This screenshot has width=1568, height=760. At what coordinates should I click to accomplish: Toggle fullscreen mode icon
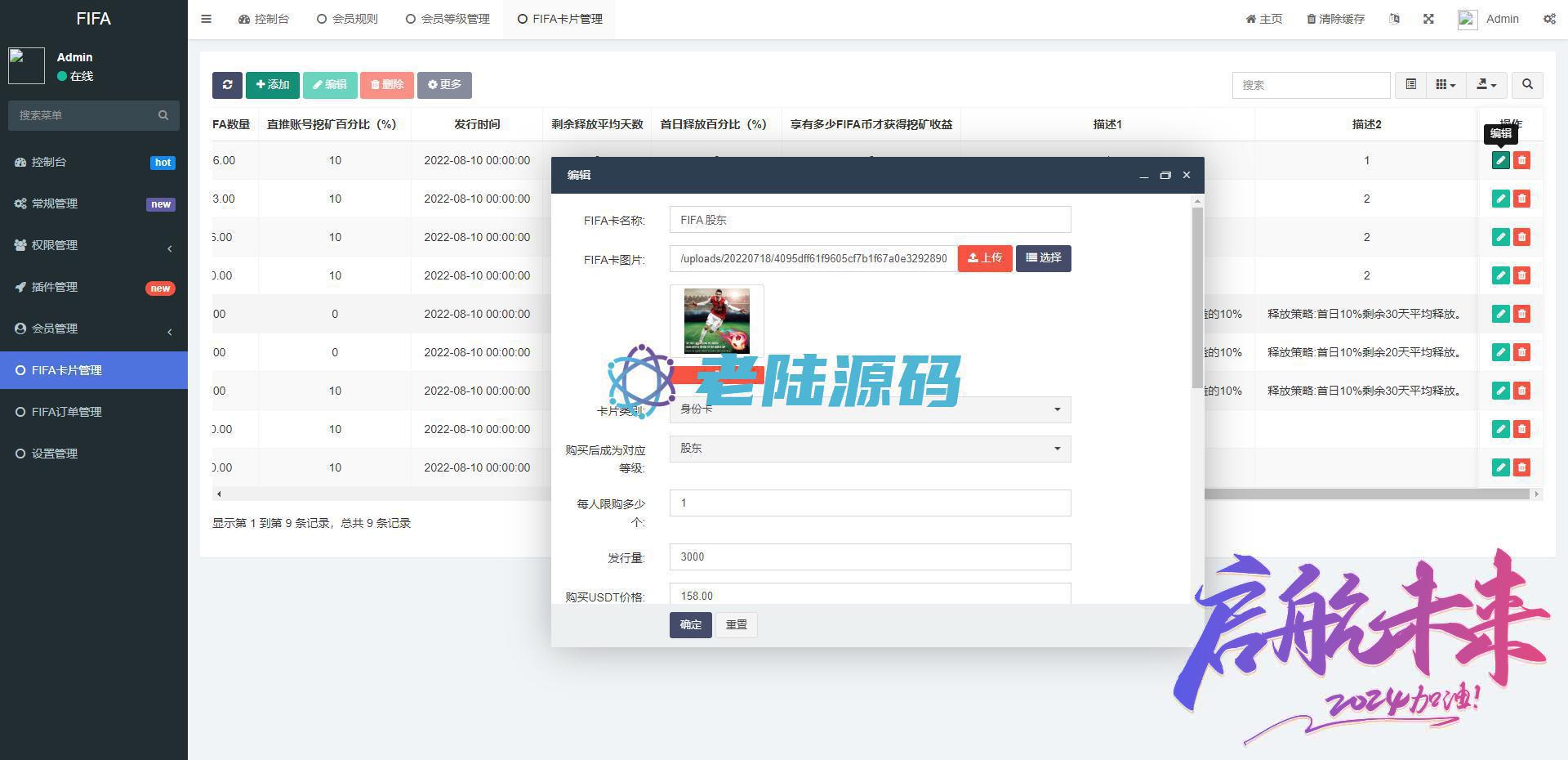click(x=1428, y=19)
